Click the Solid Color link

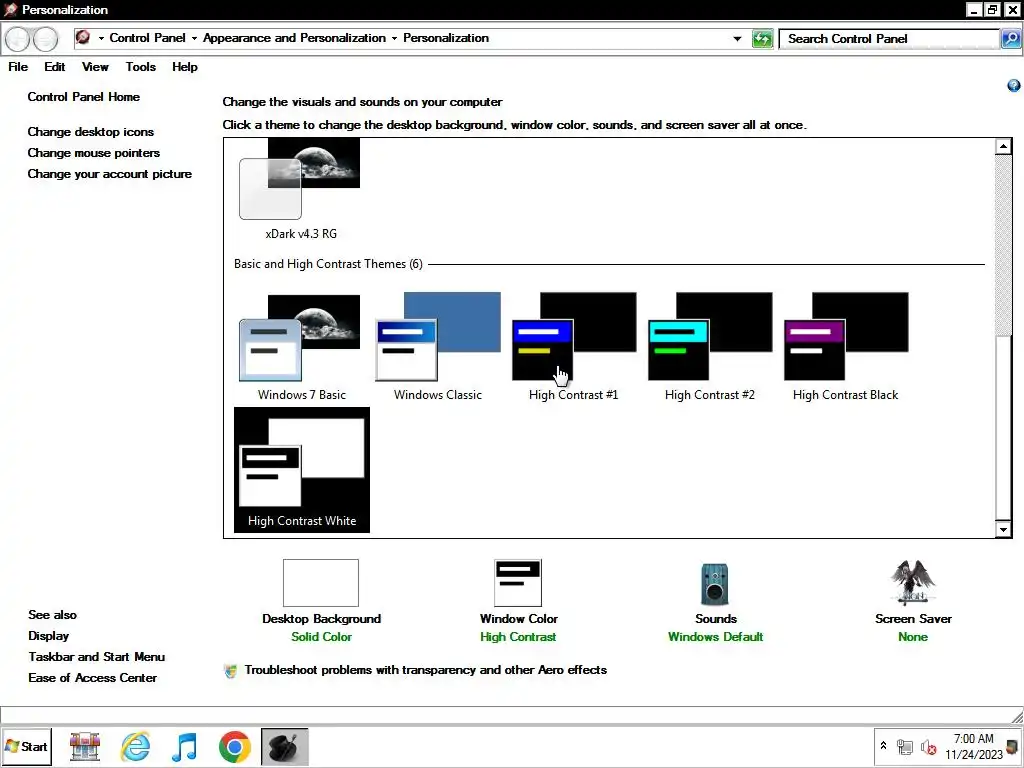click(321, 637)
